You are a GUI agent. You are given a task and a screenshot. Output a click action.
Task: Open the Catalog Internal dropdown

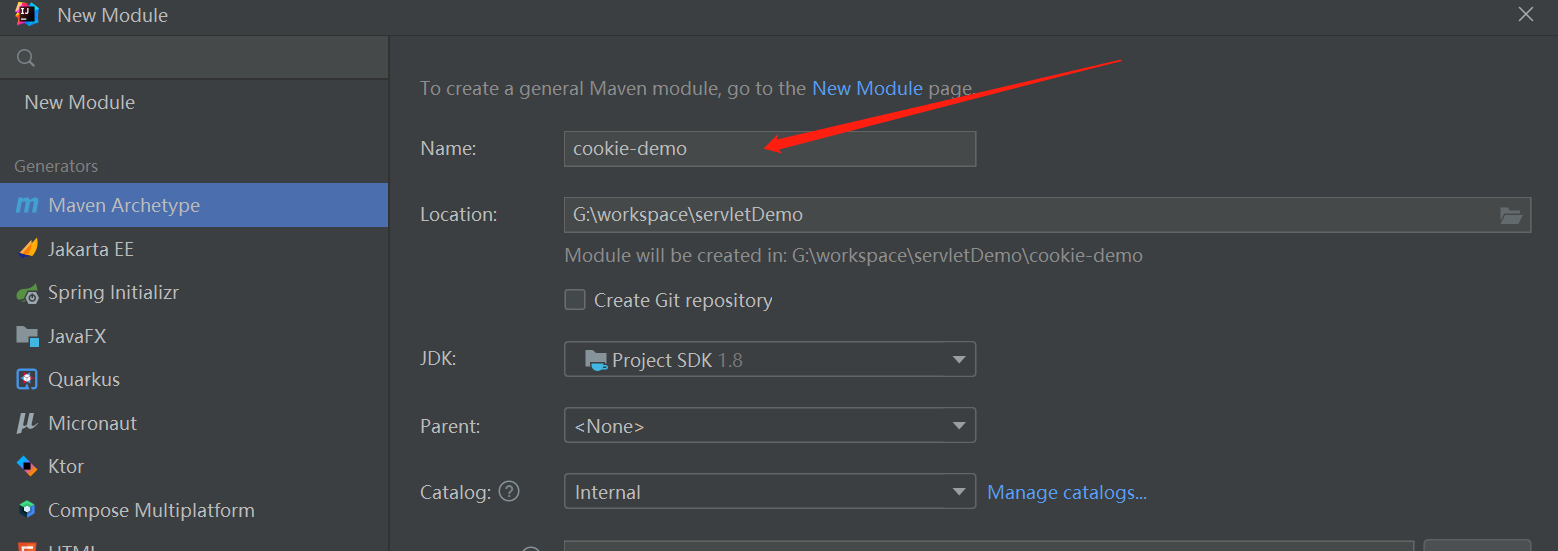coord(769,492)
